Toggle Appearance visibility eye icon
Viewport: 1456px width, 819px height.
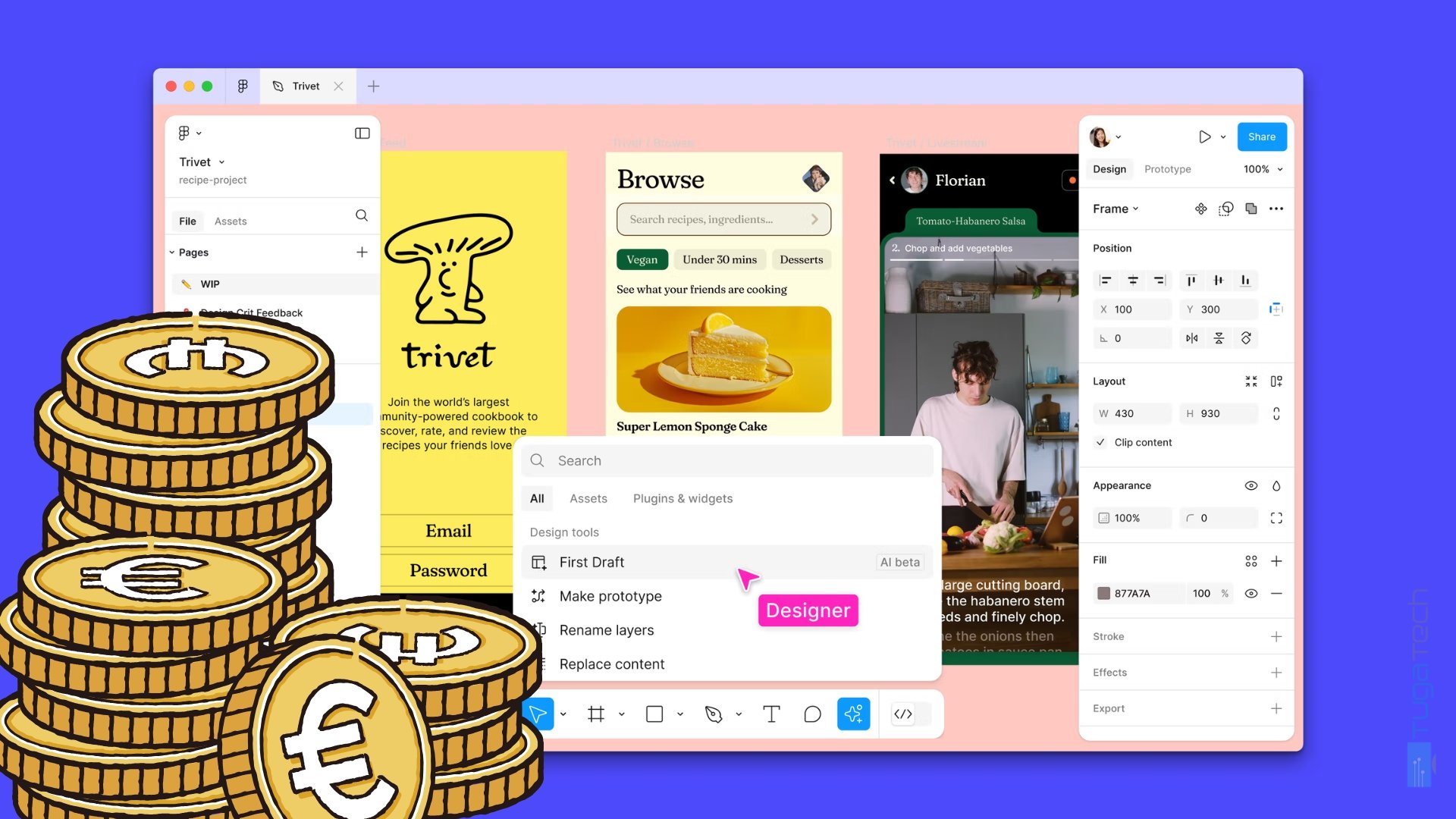pos(1250,485)
